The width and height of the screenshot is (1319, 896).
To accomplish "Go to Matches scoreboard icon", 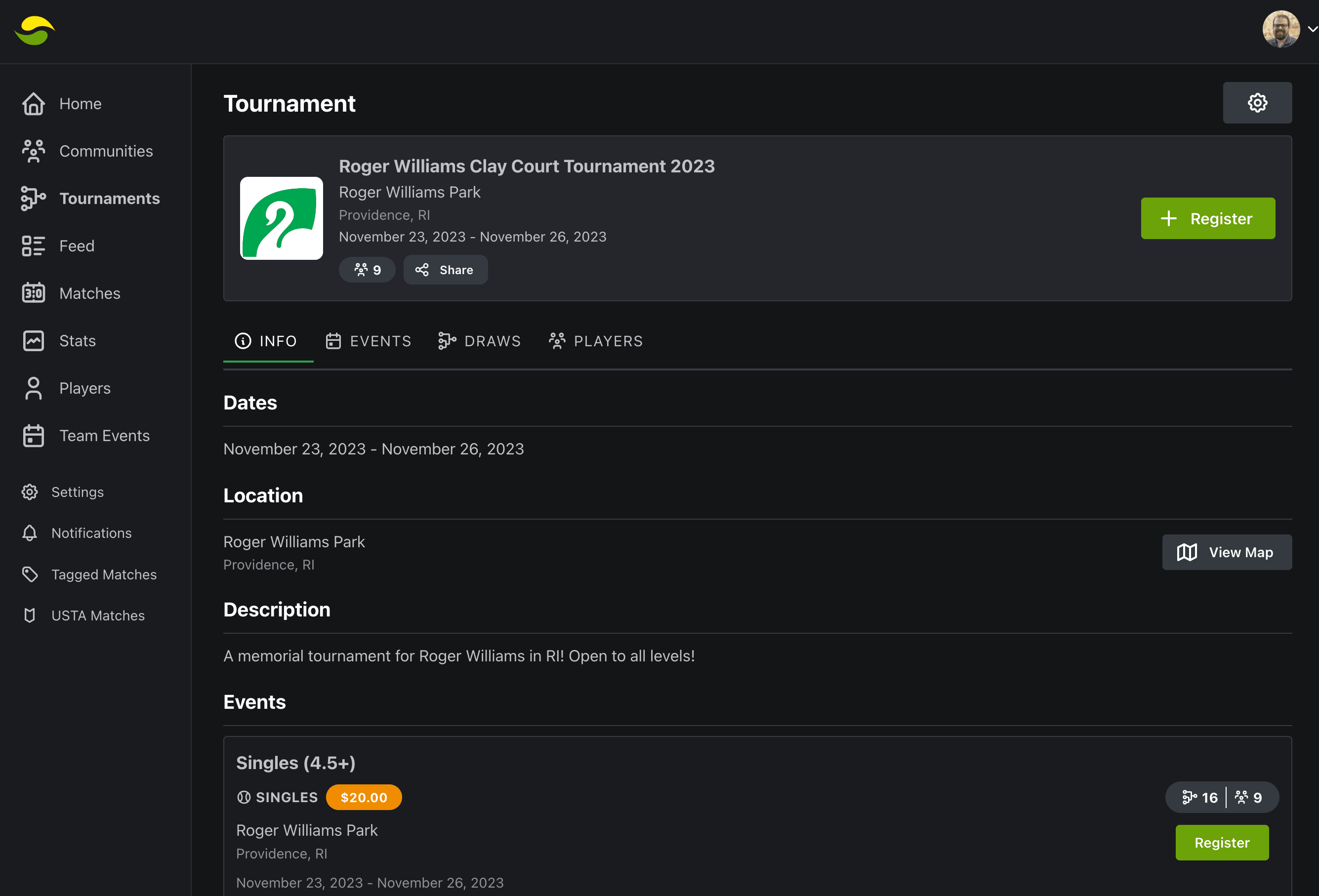I will coord(34,293).
